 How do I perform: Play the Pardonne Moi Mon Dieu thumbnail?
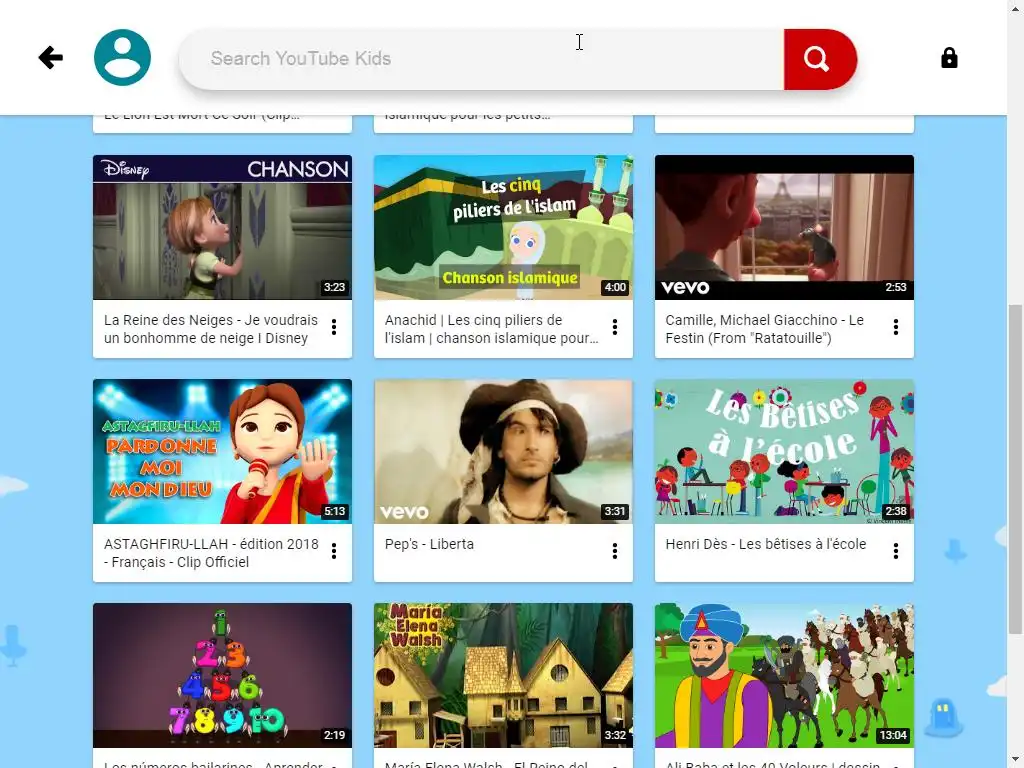[222, 451]
